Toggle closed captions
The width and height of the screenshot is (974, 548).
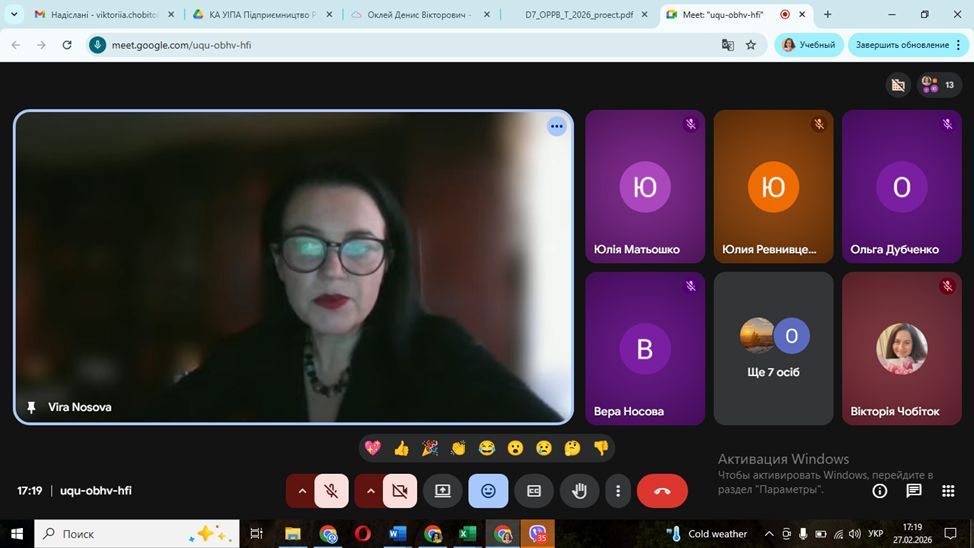[x=534, y=491]
